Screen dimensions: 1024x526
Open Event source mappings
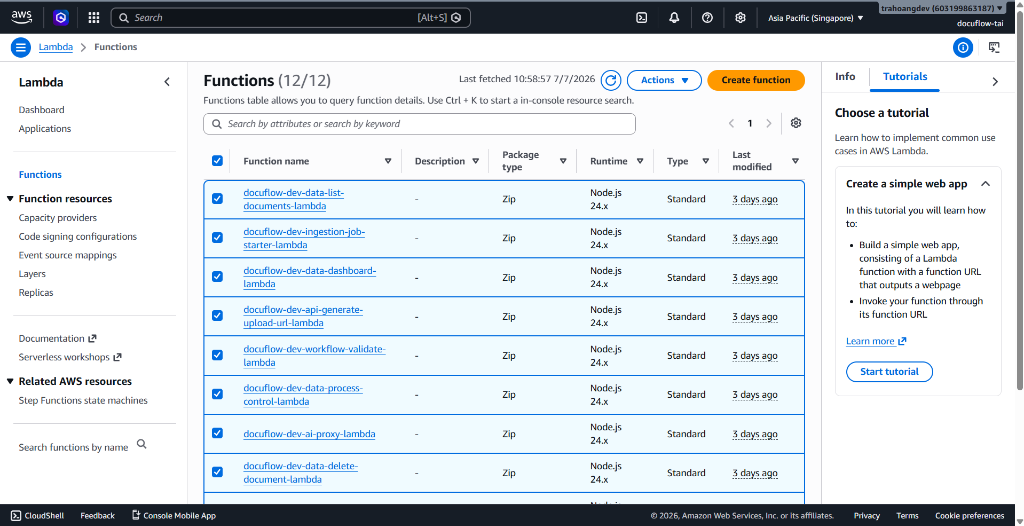68,255
